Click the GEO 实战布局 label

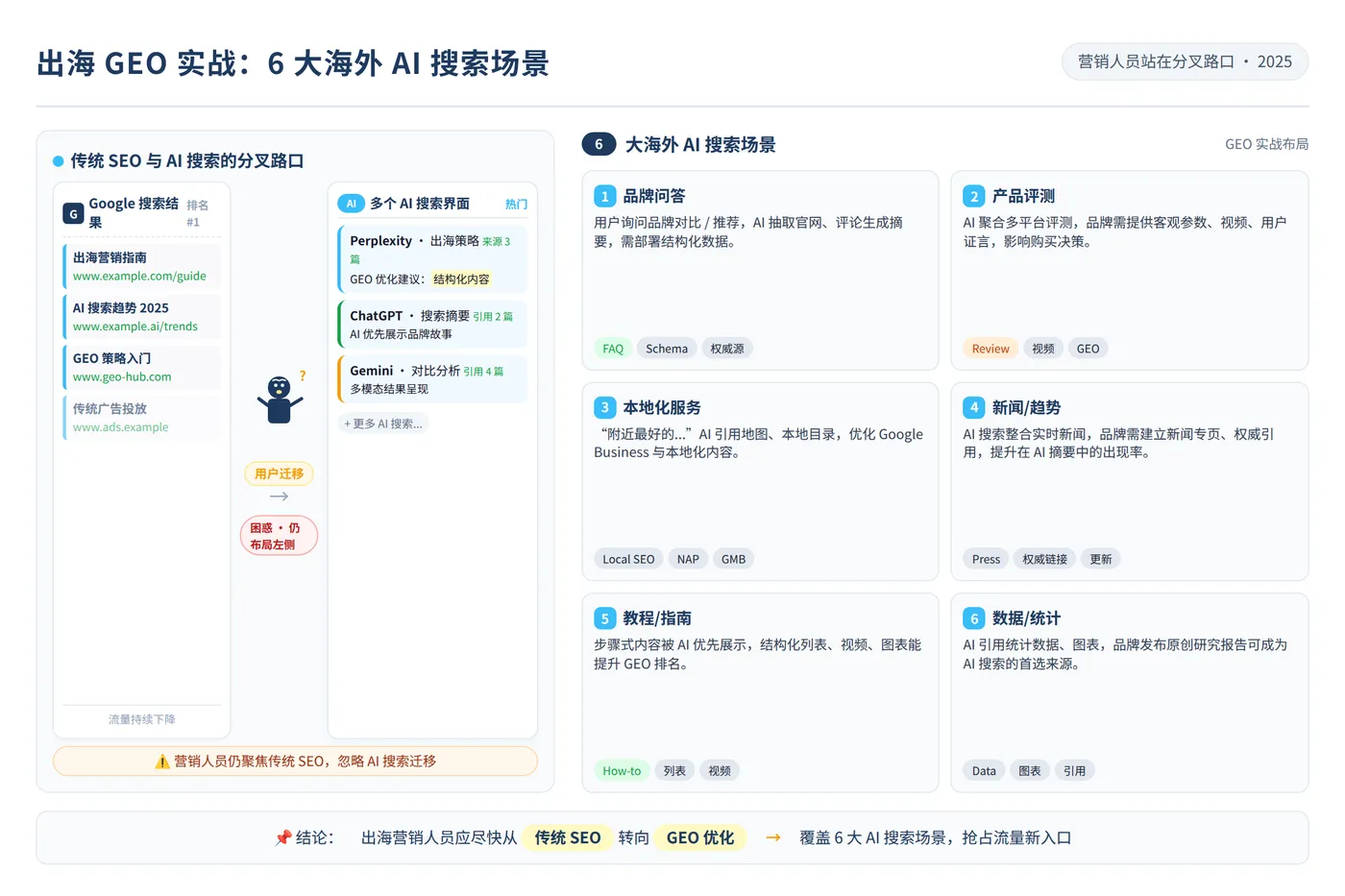coord(1266,144)
